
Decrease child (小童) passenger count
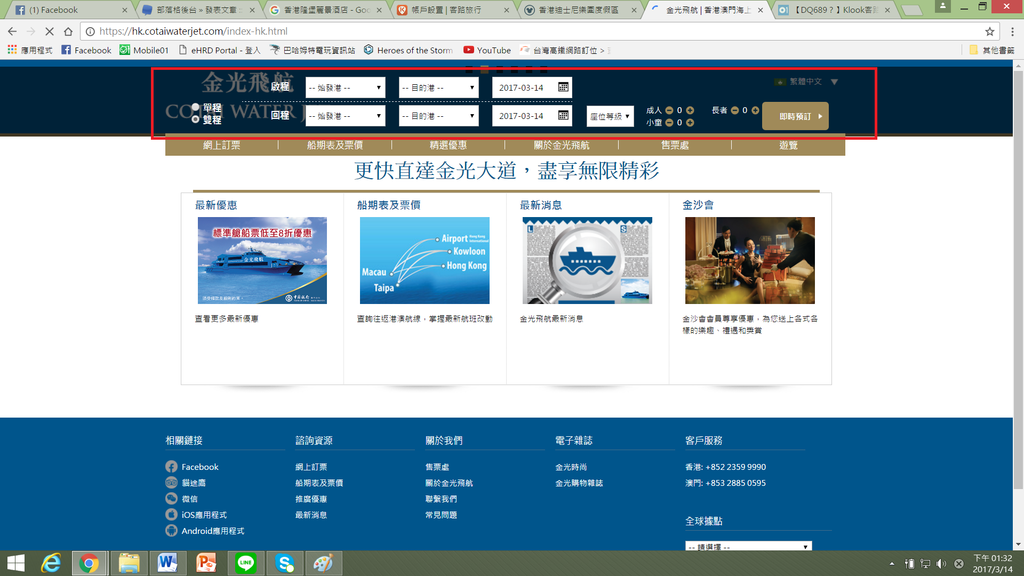tap(669, 122)
